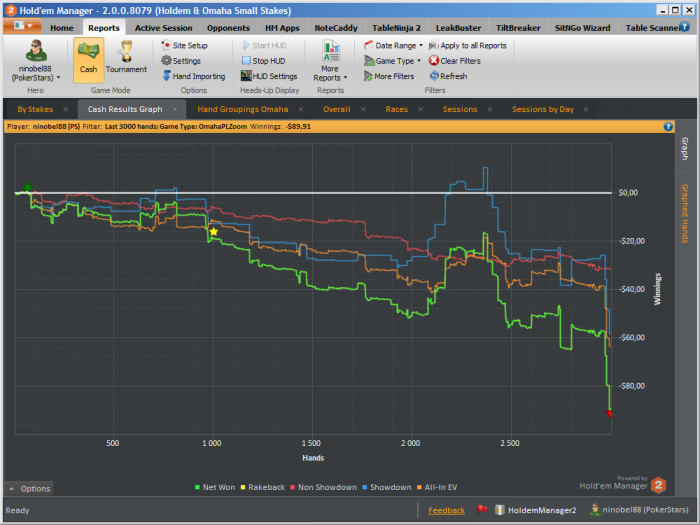Toggle All-In EV legend series
Screen dimensions: 700x525
point(437,487)
